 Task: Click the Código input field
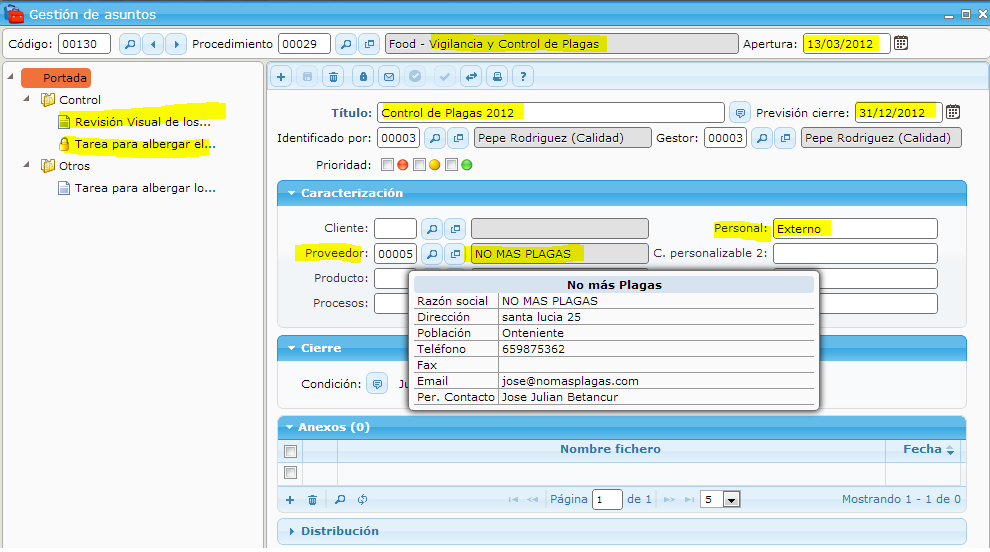[x=85, y=44]
